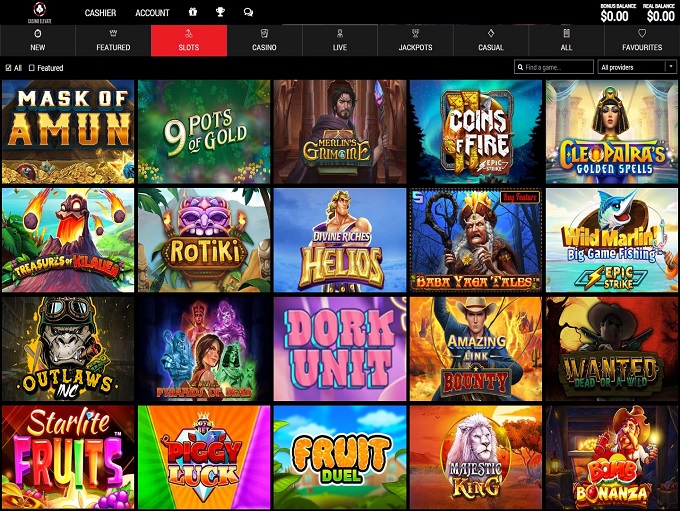
Task: Click the Bonus Balance amount
Action: coord(614,17)
